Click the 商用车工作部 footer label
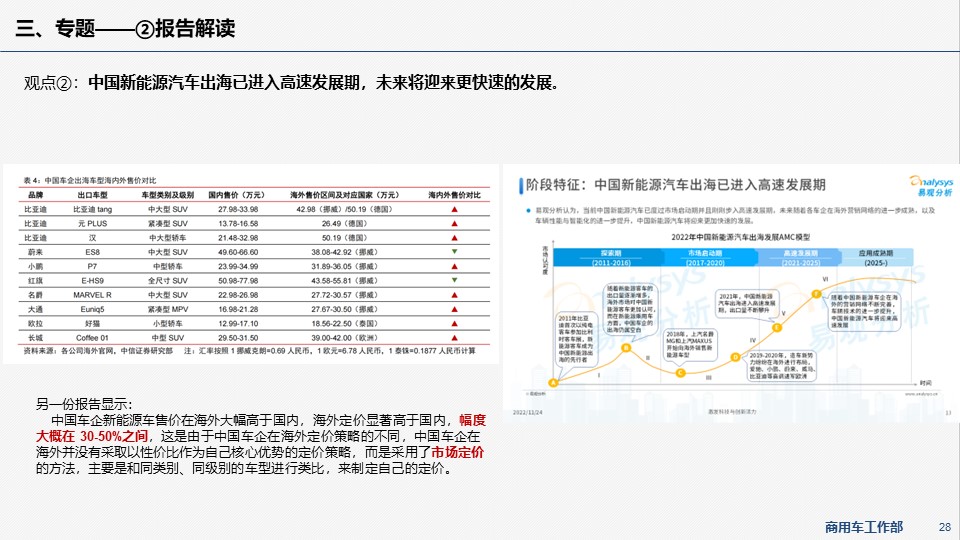960x540 pixels. [864, 527]
